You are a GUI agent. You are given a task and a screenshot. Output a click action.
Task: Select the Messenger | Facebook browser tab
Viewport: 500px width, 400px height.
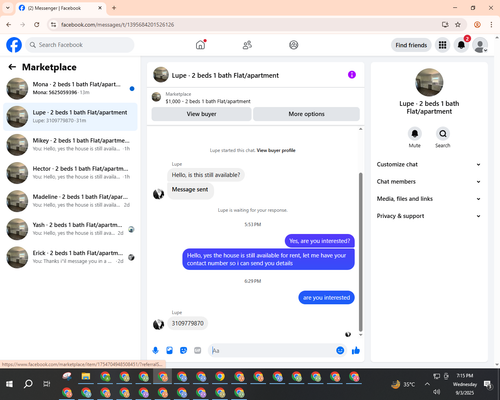coord(60,8)
